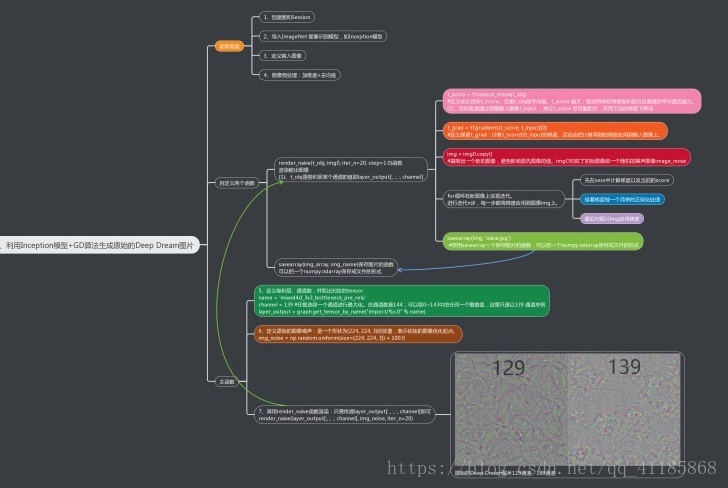Click the purple sub-node mentioning img
The width and height of the screenshot is (728, 488).
(611, 218)
